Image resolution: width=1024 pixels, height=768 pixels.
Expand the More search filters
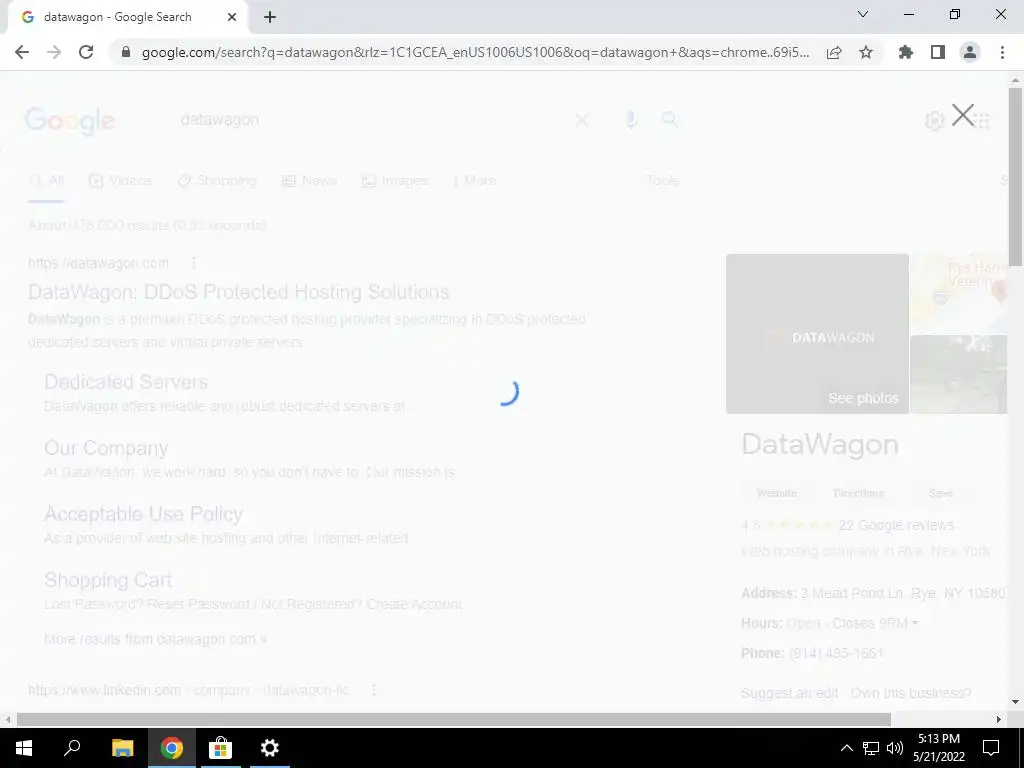[475, 181]
